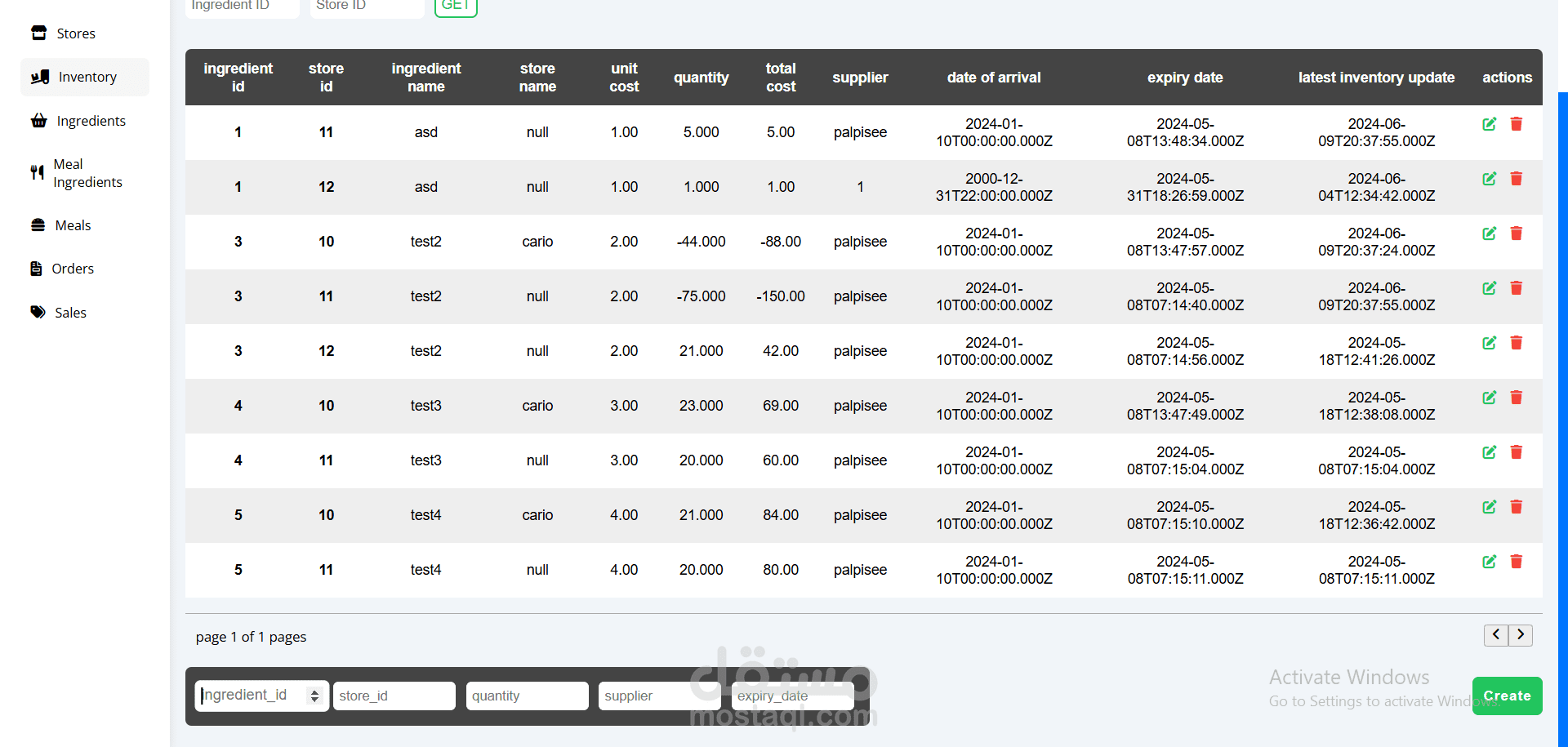
Task: Select the 69.00 total cost cell
Action: coord(781,406)
